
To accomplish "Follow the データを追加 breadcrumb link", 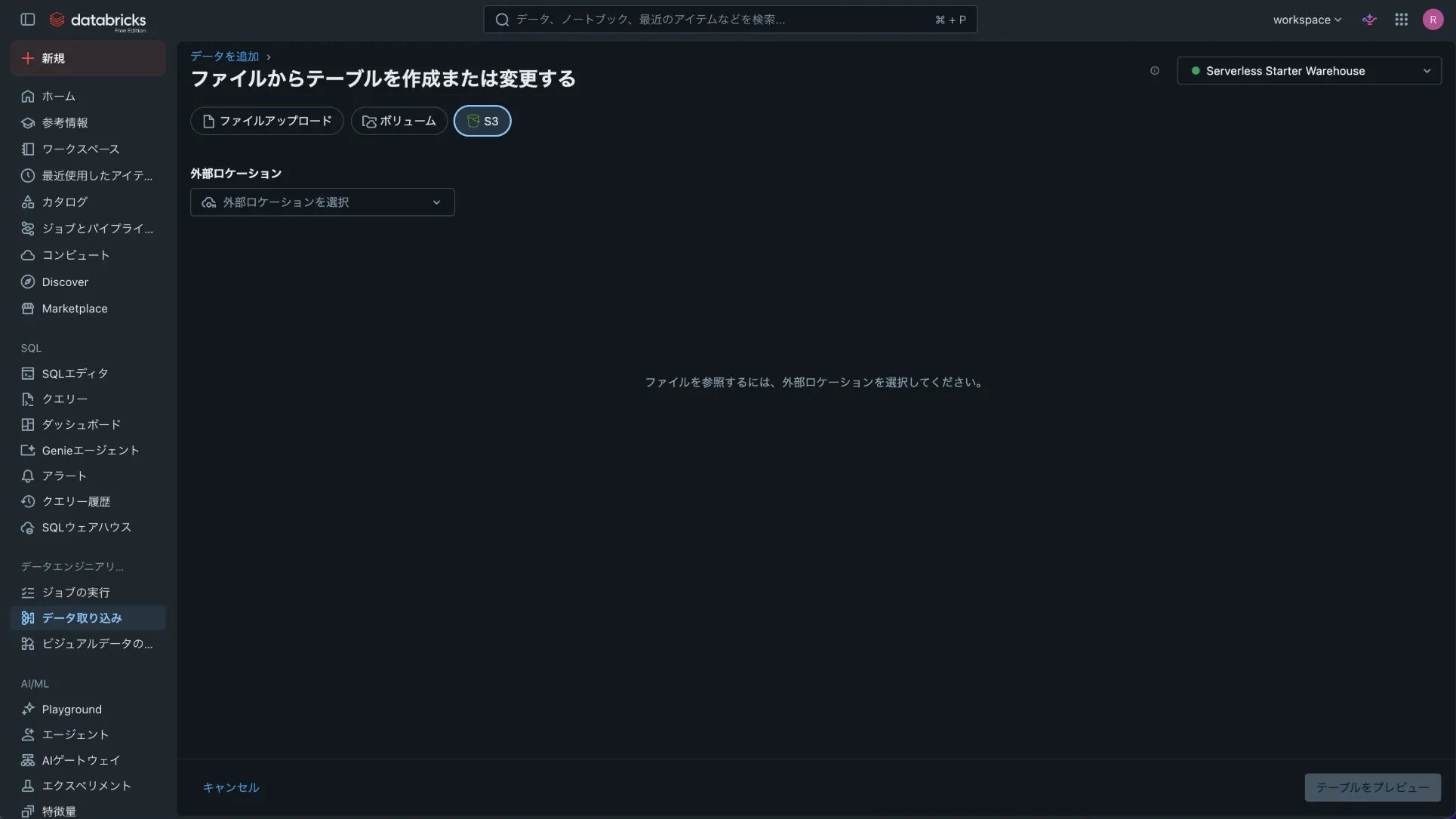I will tap(225, 57).
